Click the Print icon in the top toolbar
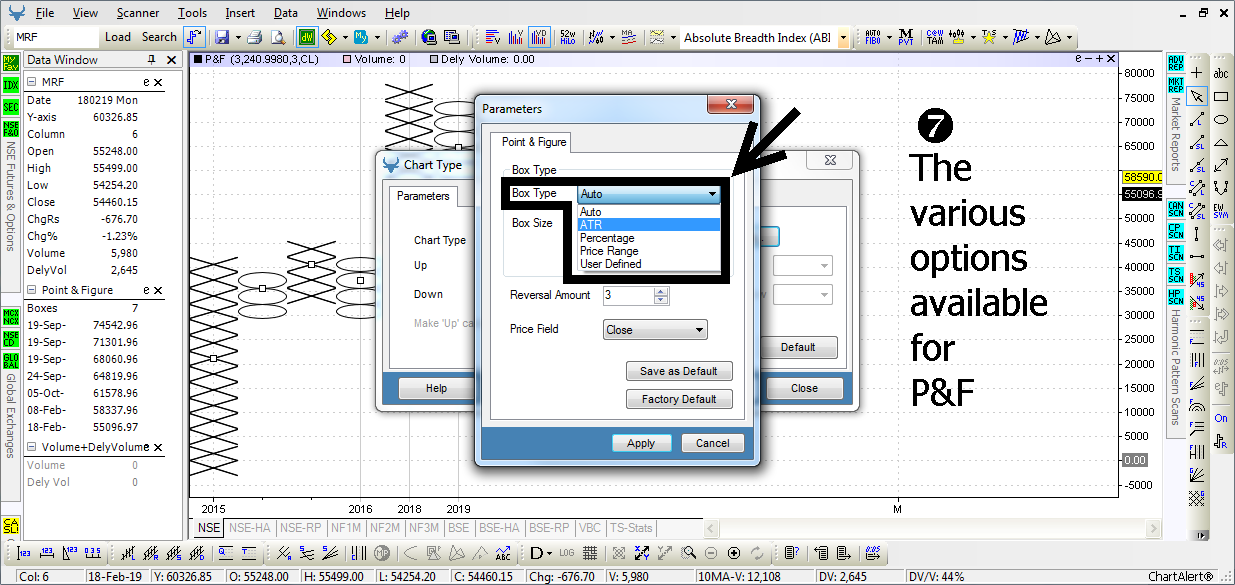 click(254, 37)
